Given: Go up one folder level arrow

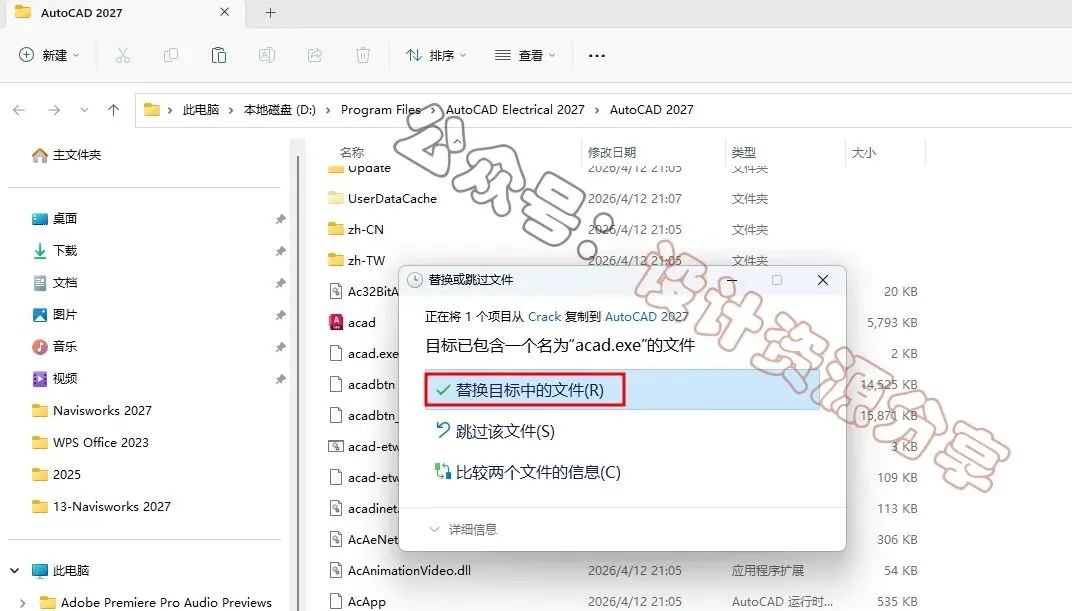Looking at the screenshot, I should click(x=113, y=110).
